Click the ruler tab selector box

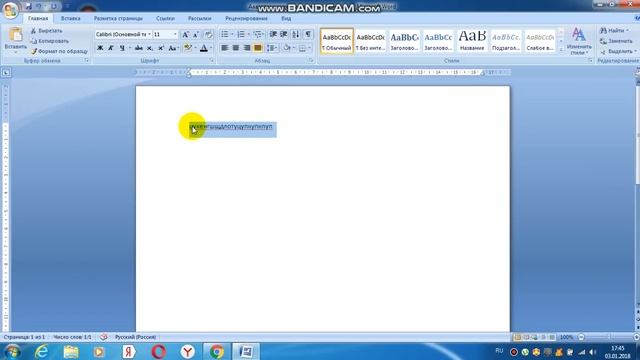coord(6,73)
